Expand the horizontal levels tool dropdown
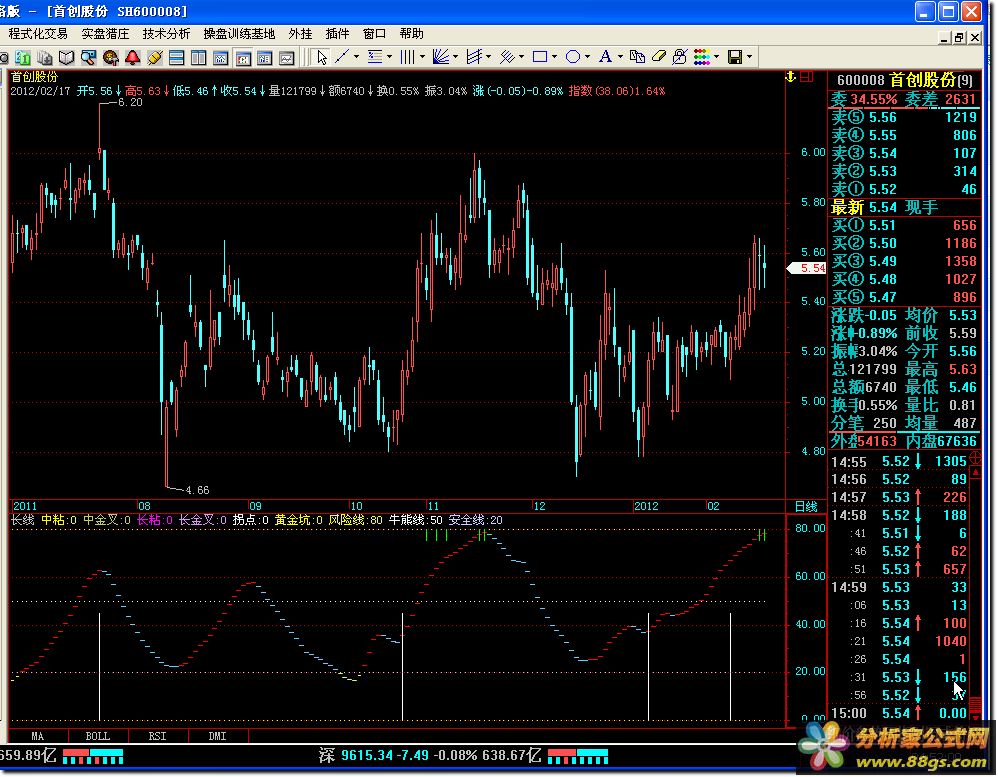 tap(390, 57)
